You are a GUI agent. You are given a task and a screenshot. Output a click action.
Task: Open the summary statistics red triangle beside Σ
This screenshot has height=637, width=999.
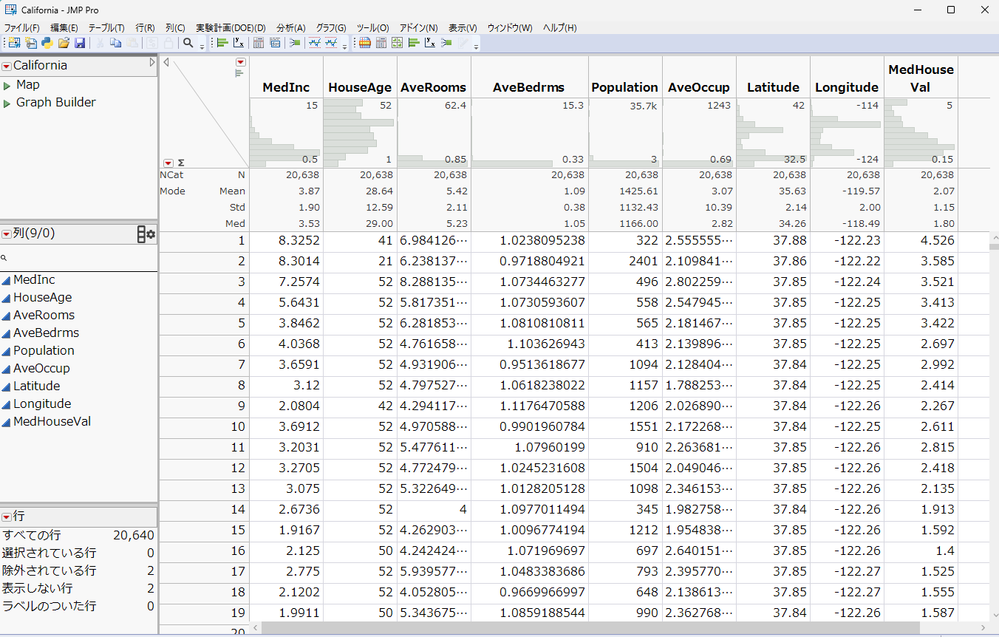(x=168, y=162)
